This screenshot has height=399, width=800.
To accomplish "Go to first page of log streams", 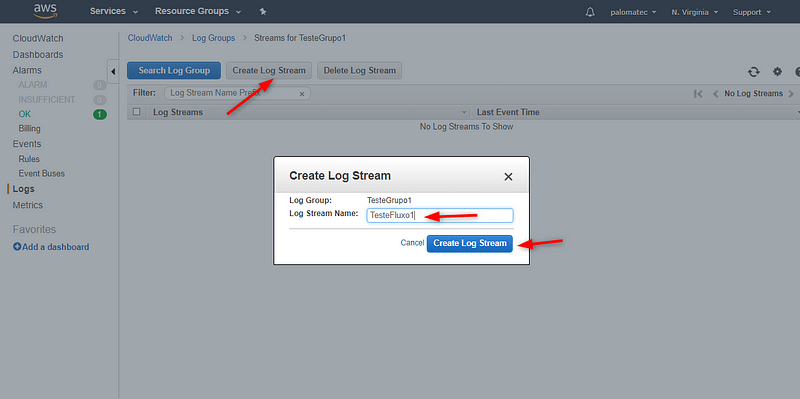I will click(698, 94).
